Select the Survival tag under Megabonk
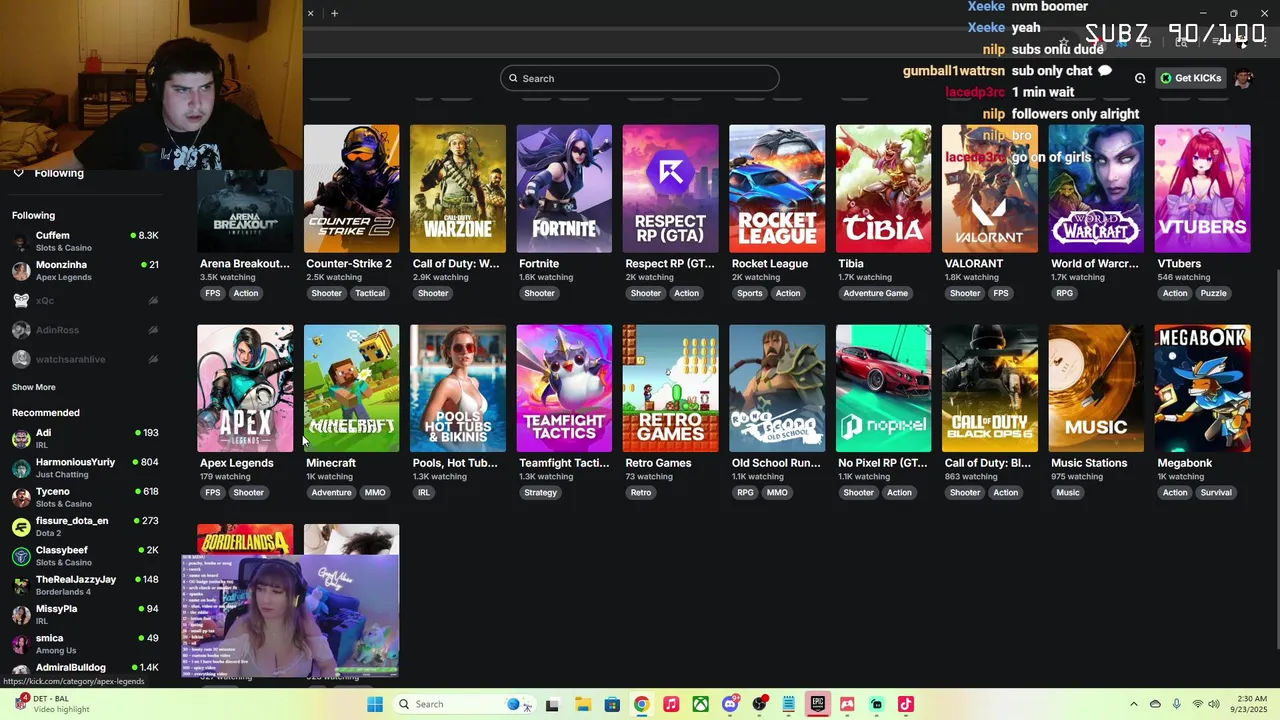Screen dimensions: 1280x720 [x=1216, y=492]
